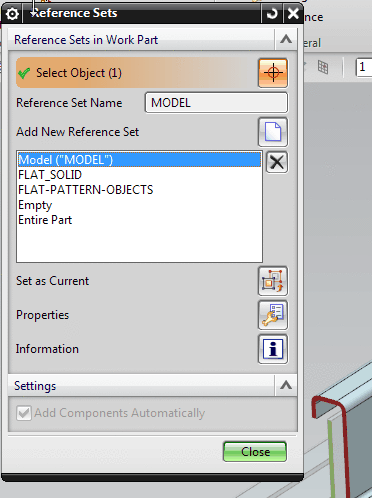
Task: Click the green Close button
Action: [255, 452]
